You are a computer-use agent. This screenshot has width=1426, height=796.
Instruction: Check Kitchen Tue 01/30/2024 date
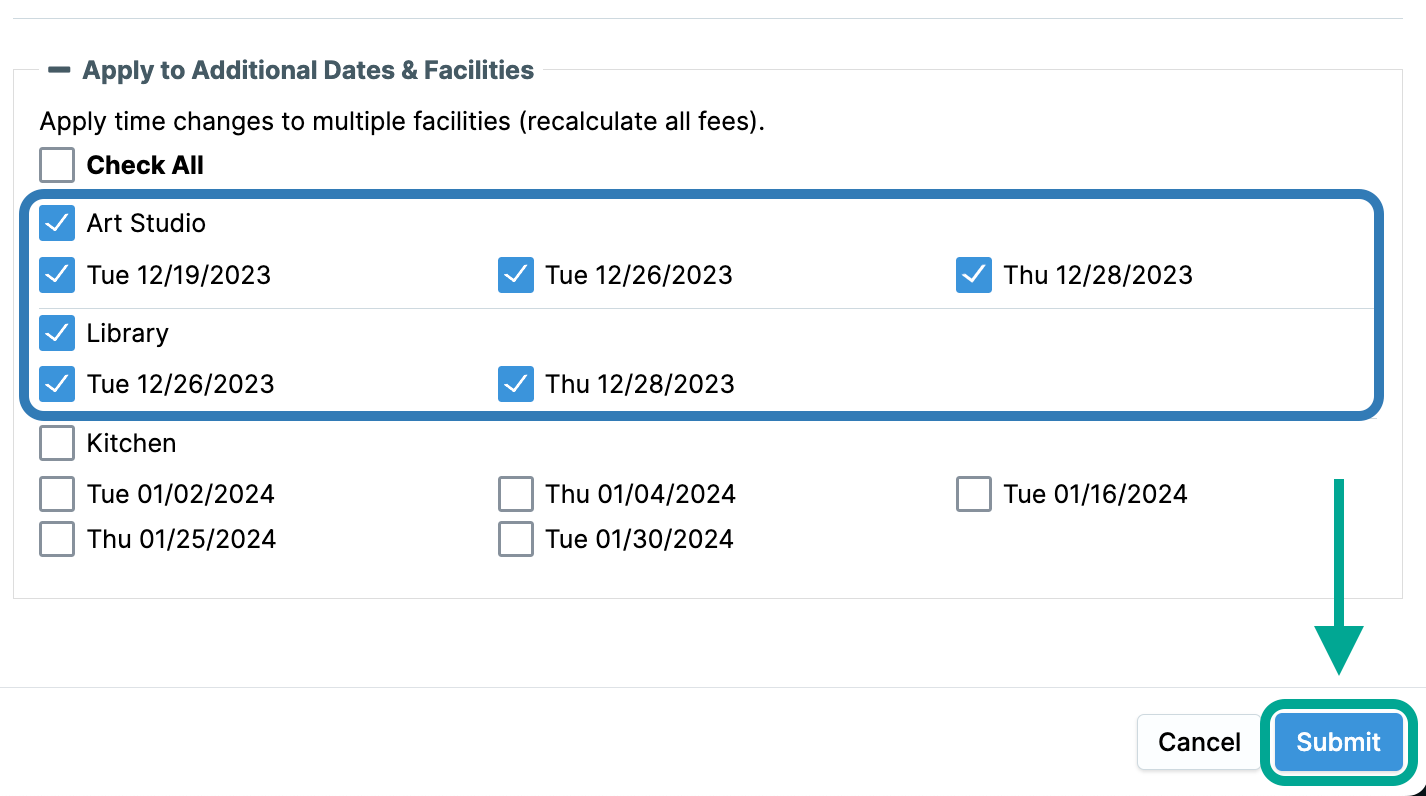point(516,539)
